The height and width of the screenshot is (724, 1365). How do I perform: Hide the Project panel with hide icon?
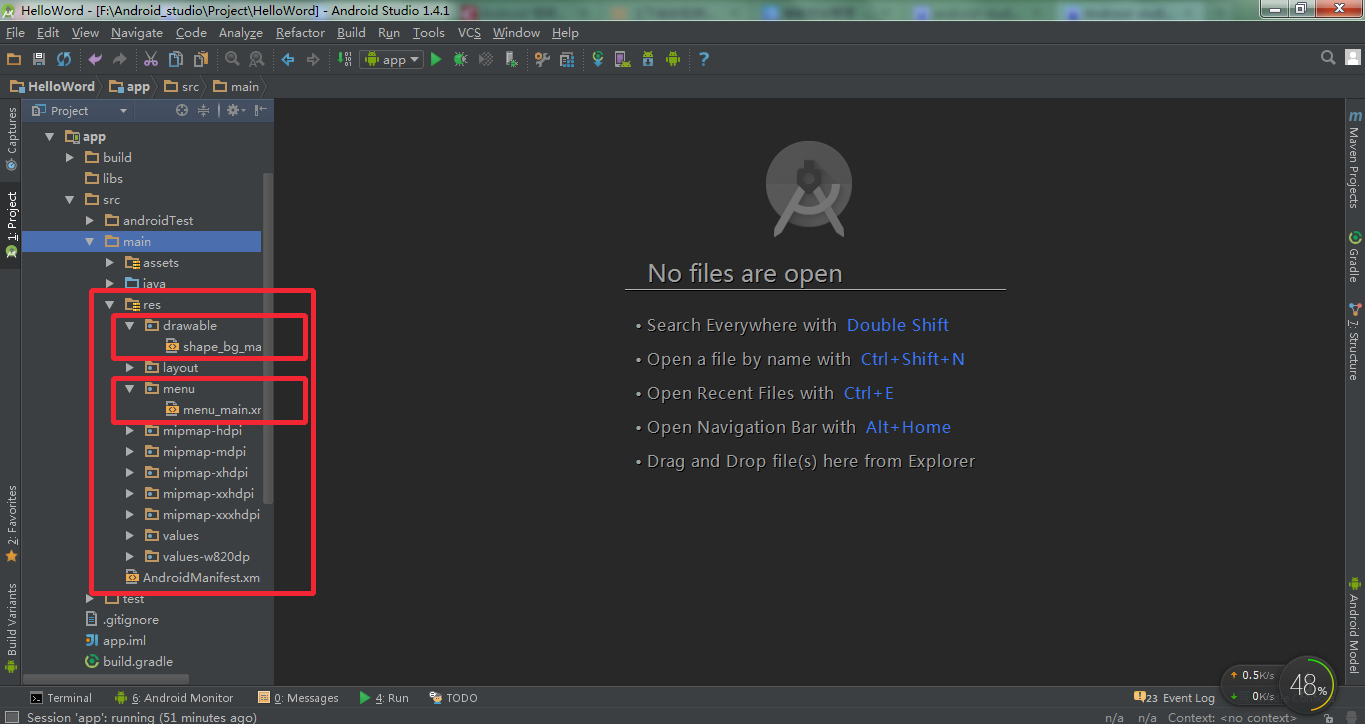(261, 111)
